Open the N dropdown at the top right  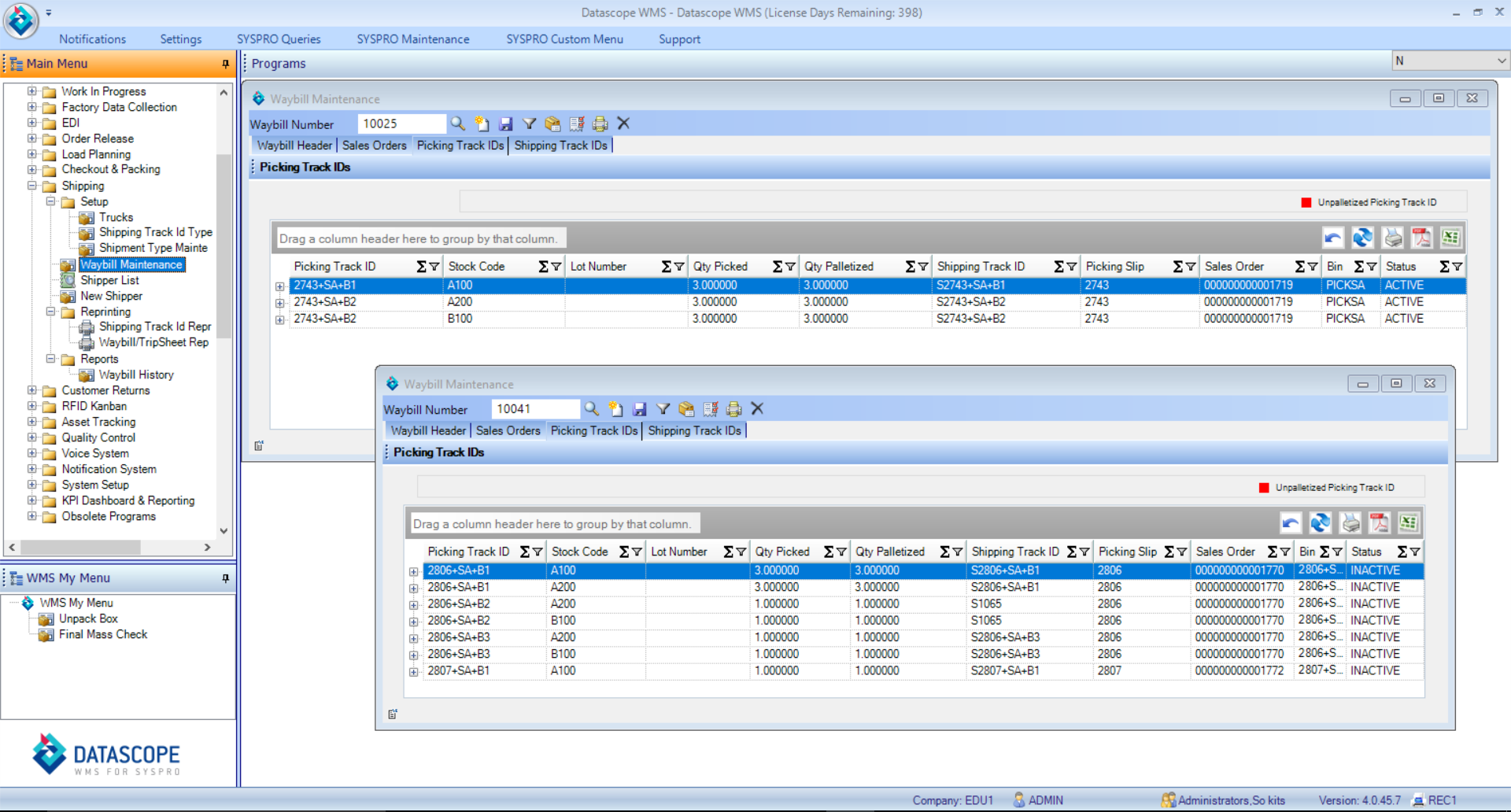1499,61
